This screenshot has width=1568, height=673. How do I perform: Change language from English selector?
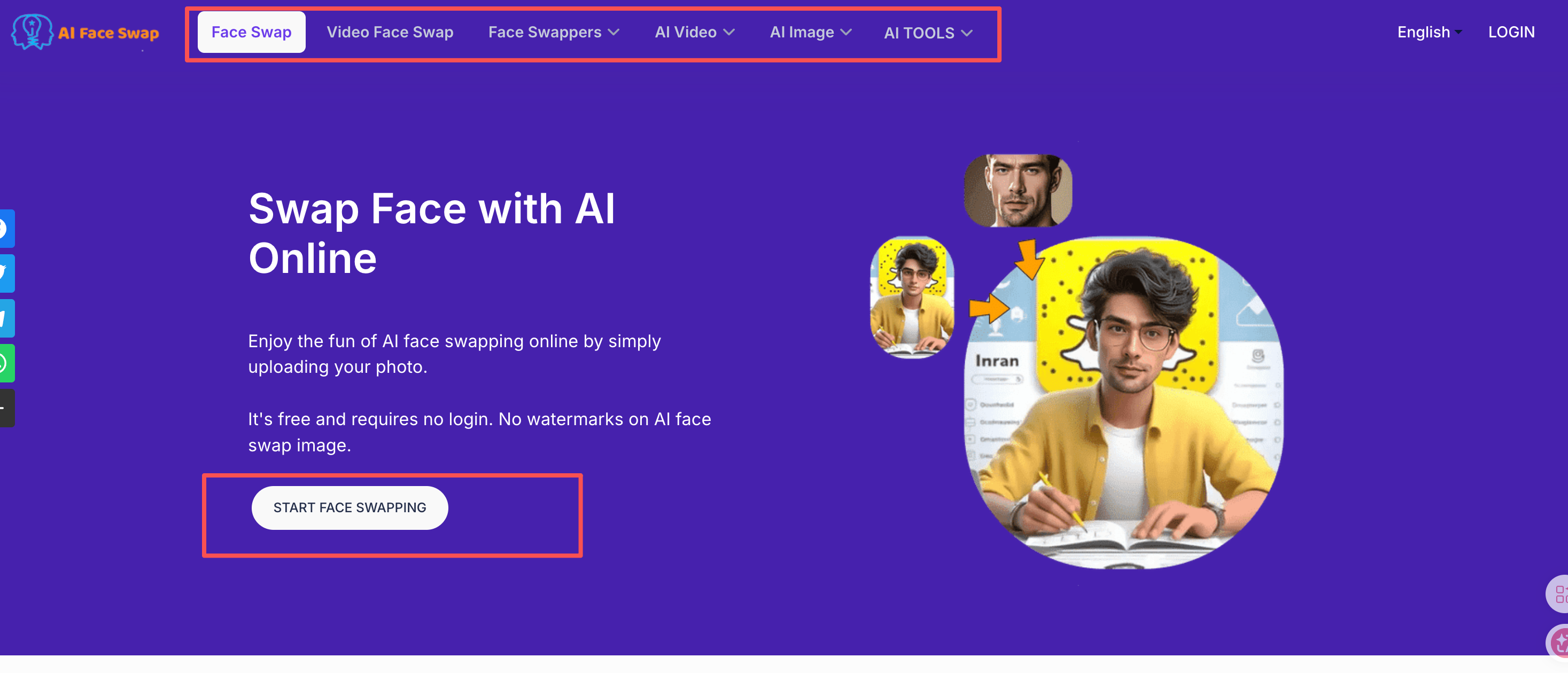pos(1429,32)
